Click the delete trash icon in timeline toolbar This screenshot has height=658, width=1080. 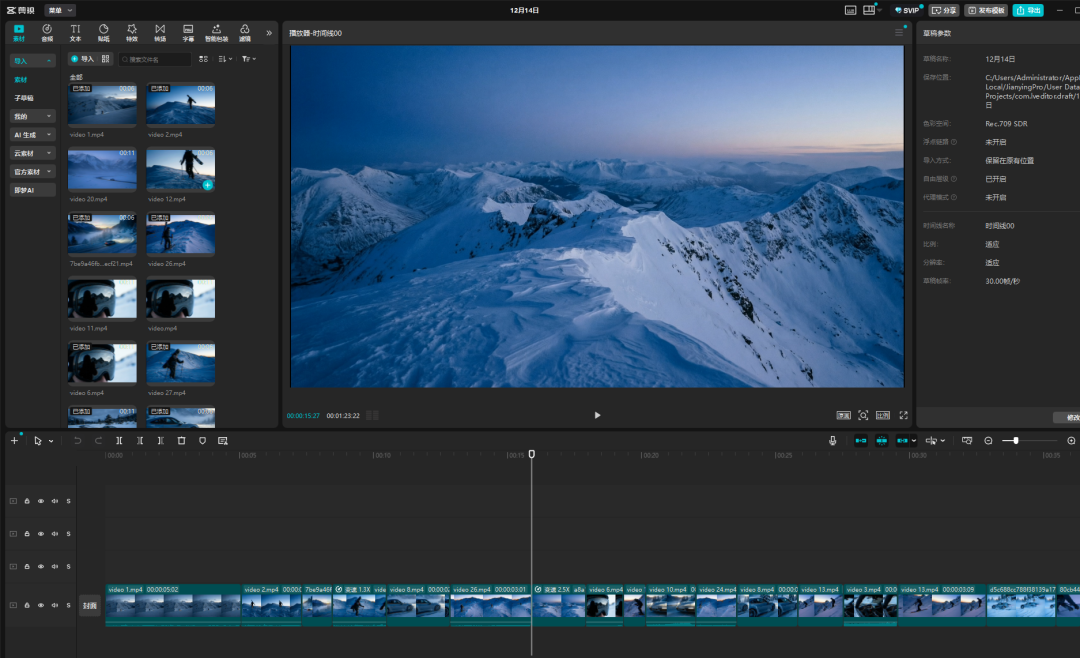coord(181,440)
